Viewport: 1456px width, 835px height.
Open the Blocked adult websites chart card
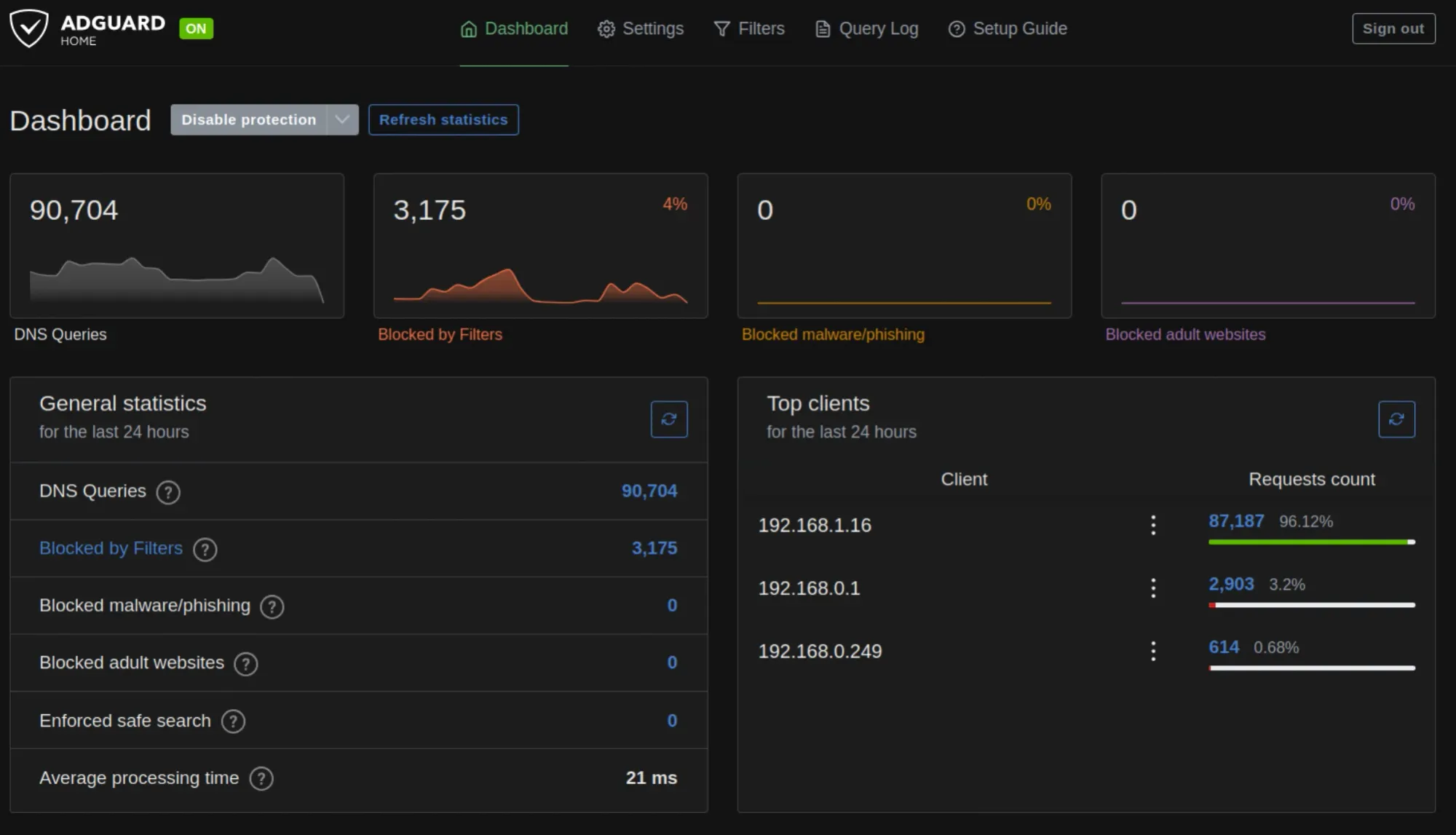[x=1268, y=245]
